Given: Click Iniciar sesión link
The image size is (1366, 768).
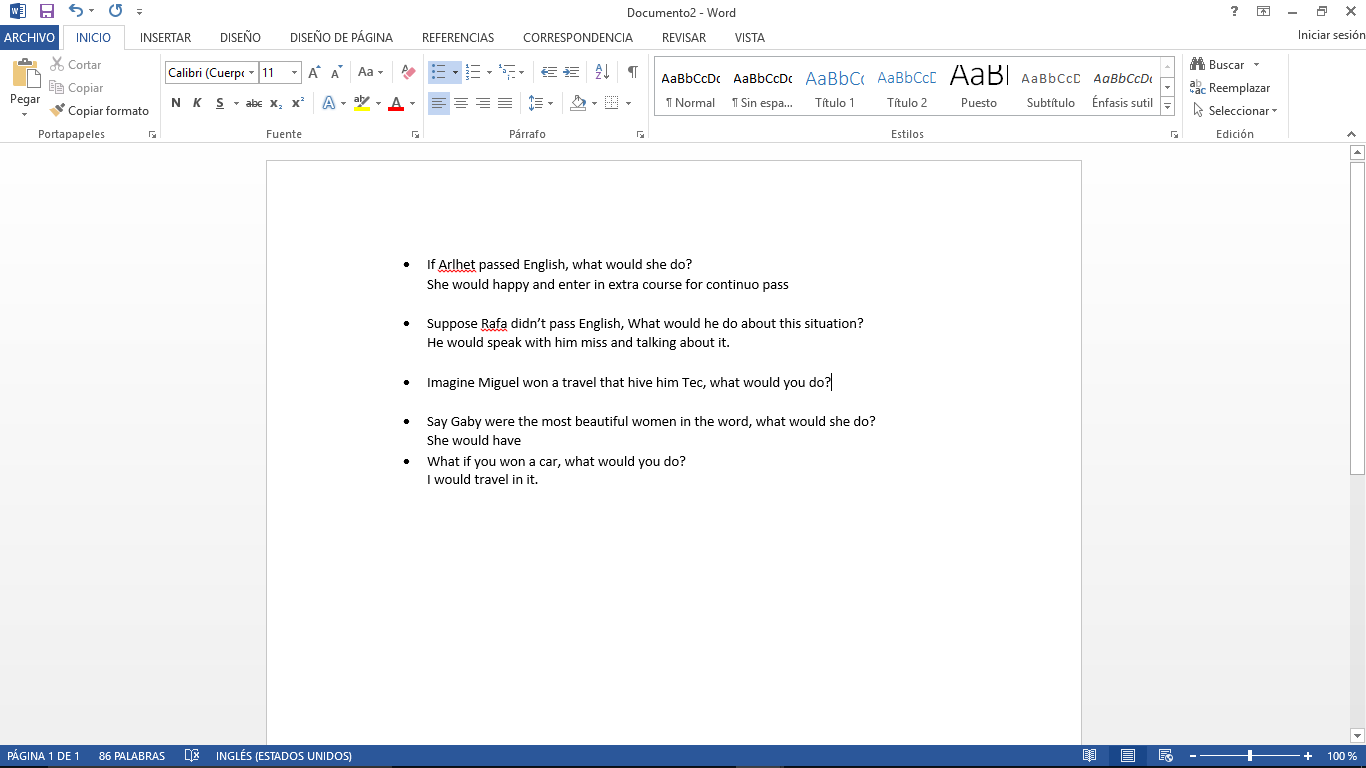Looking at the screenshot, I should click(x=1330, y=35).
